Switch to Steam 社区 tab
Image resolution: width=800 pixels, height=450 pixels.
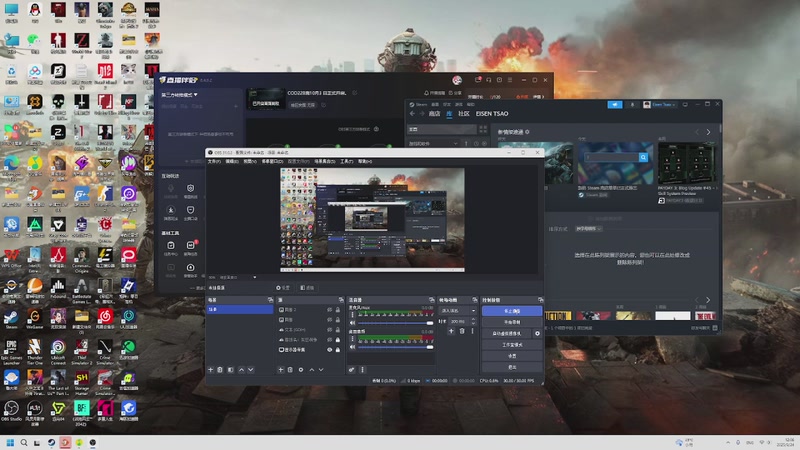click(463, 114)
